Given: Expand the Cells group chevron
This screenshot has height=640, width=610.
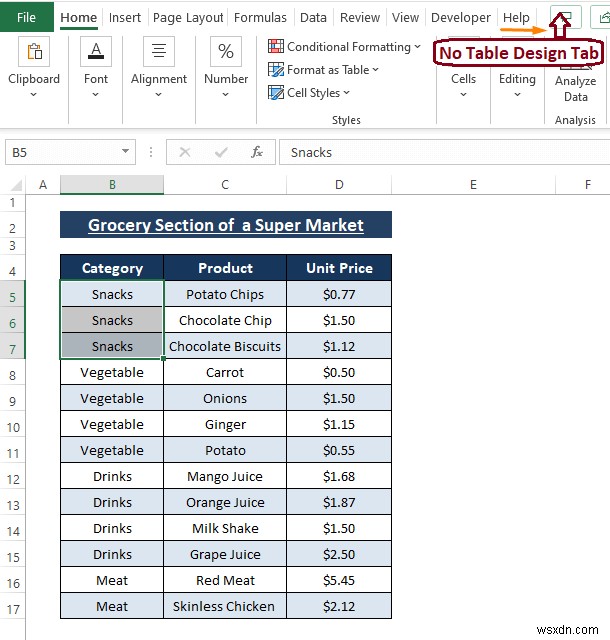Looking at the screenshot, I should pos(463,95).
